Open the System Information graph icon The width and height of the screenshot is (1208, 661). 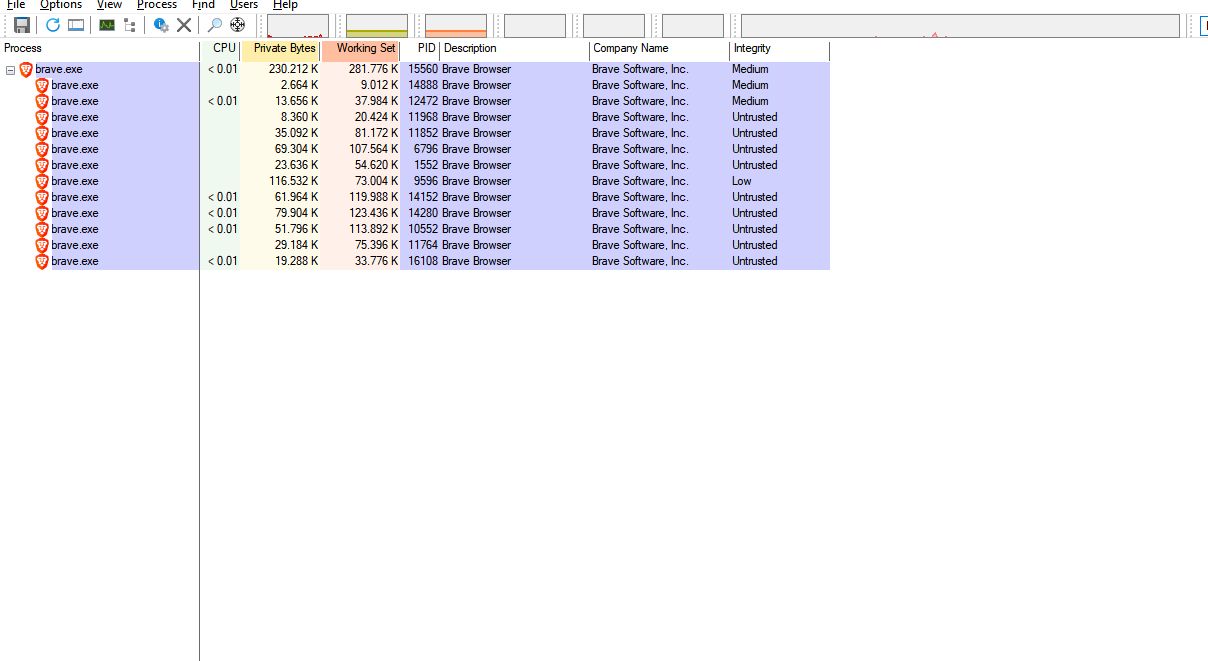[107, 25]
